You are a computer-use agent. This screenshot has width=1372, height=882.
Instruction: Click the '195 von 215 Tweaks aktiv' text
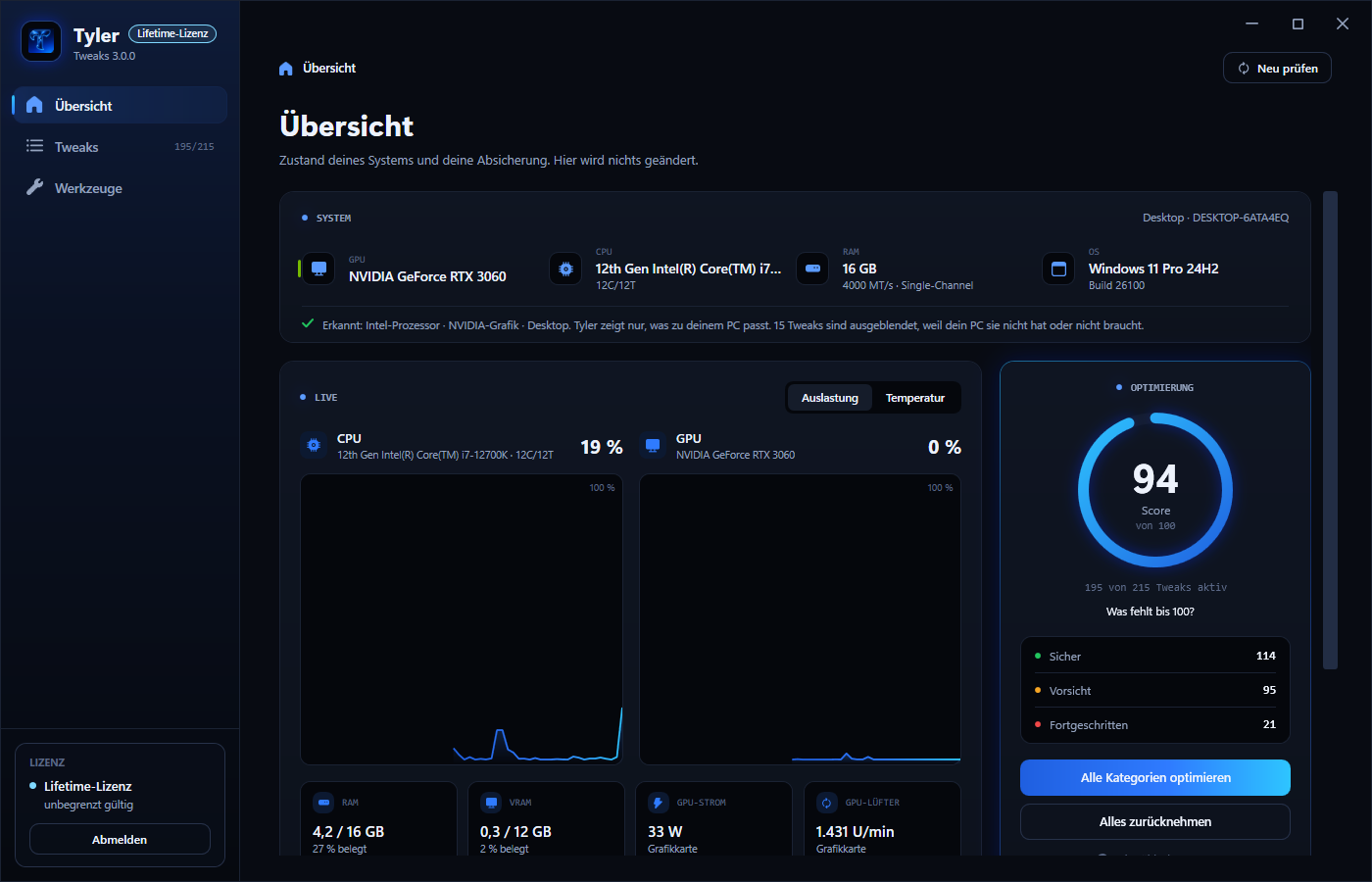1155,588
